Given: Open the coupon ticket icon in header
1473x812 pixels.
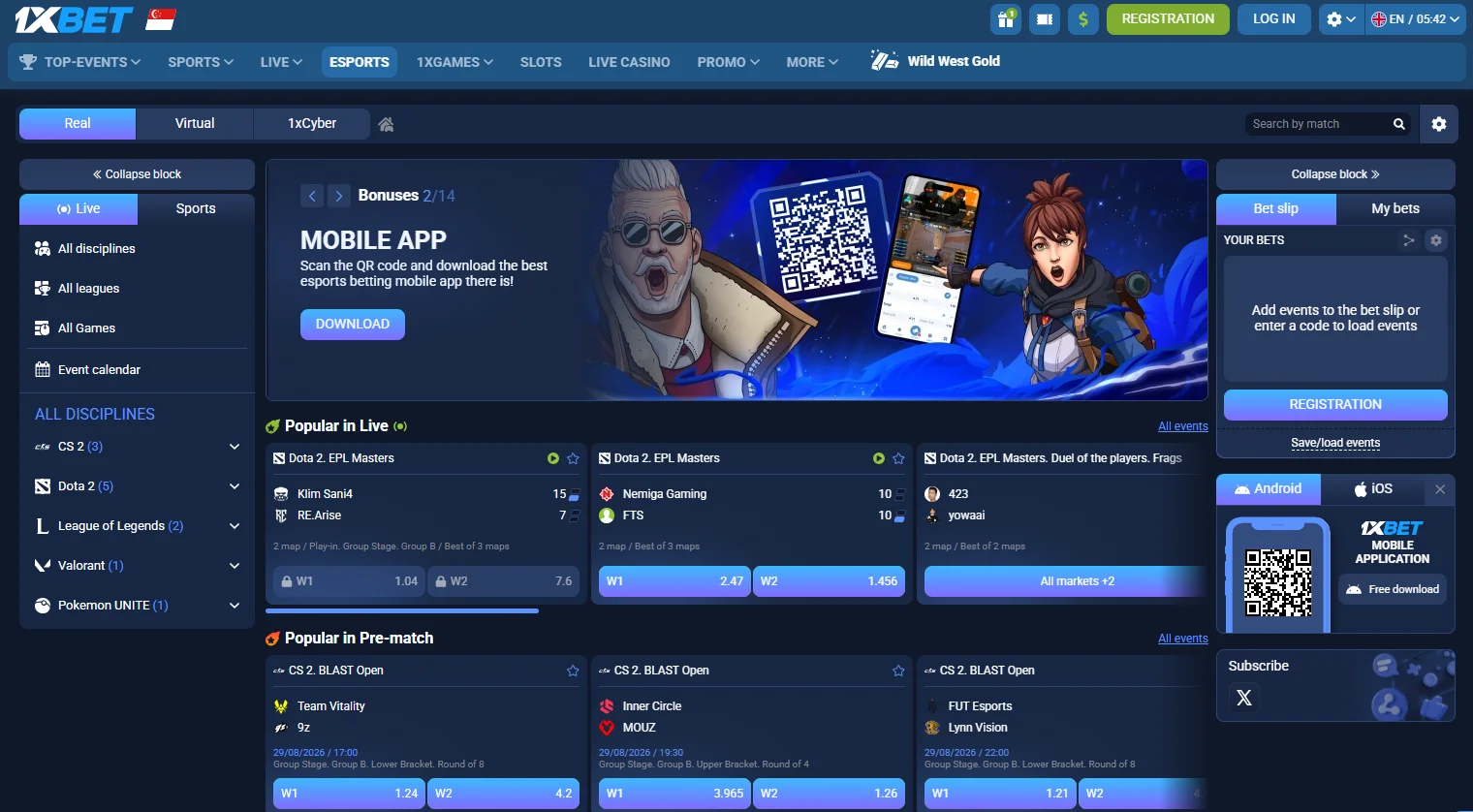Looking at the screenshot, I should [x=1045, y=19].
